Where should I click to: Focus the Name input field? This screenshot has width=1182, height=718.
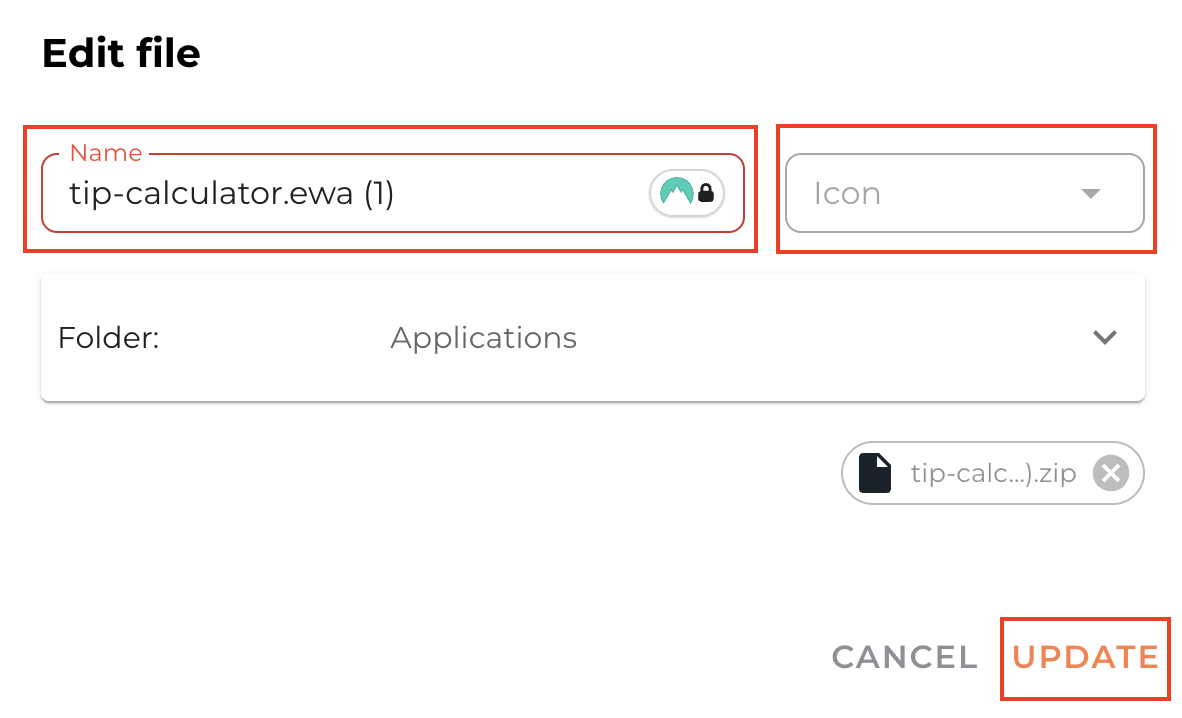(500, 193)
